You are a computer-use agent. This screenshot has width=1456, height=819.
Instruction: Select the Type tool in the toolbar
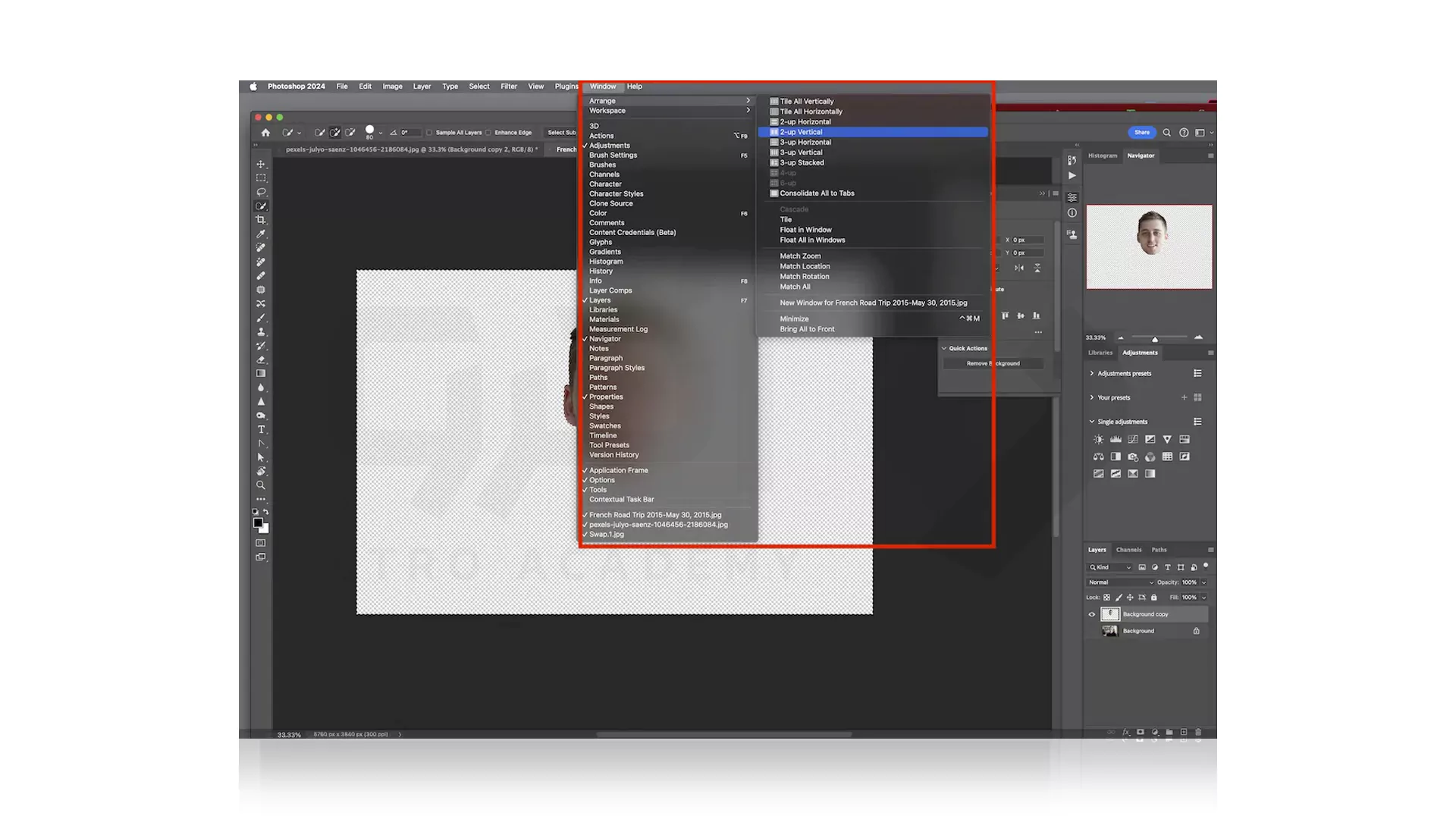pyautogui.click(x=261, y=429)
